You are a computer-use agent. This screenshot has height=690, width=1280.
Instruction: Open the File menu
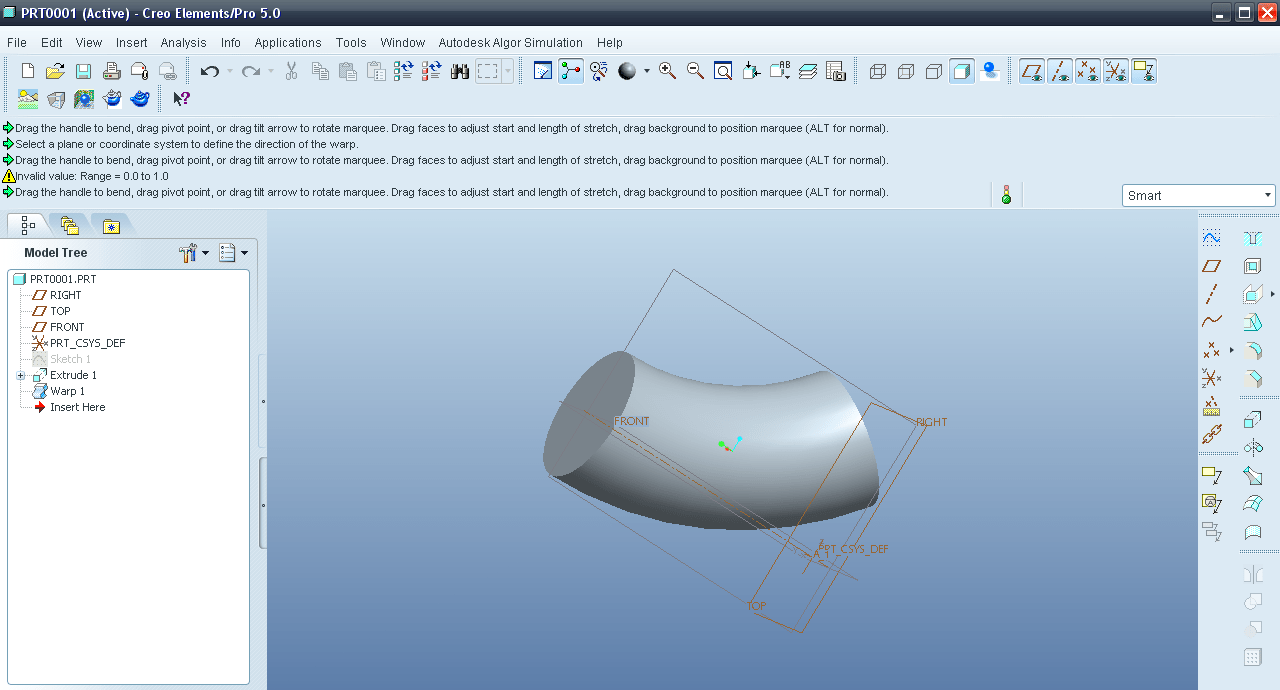(17, 43)
